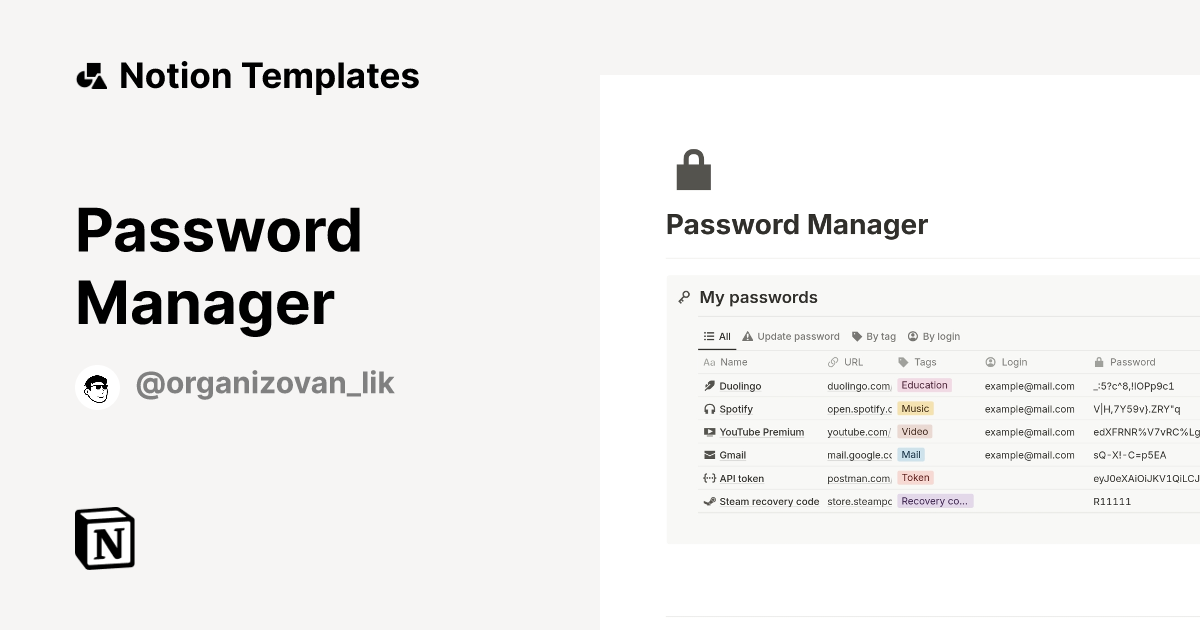Click the lock page icon above Password Manager
The width and height of the screenshot is (1200, 630).
(x=696, y=169)
